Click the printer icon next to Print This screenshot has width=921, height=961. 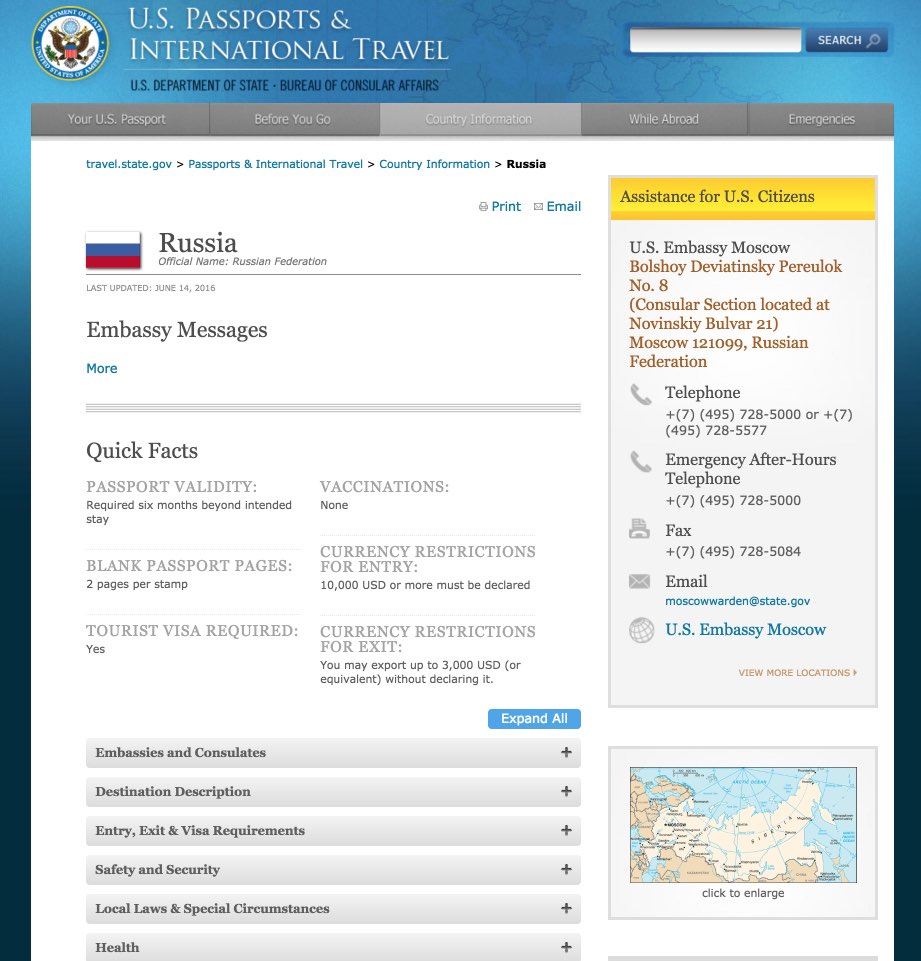click(483, 207)
